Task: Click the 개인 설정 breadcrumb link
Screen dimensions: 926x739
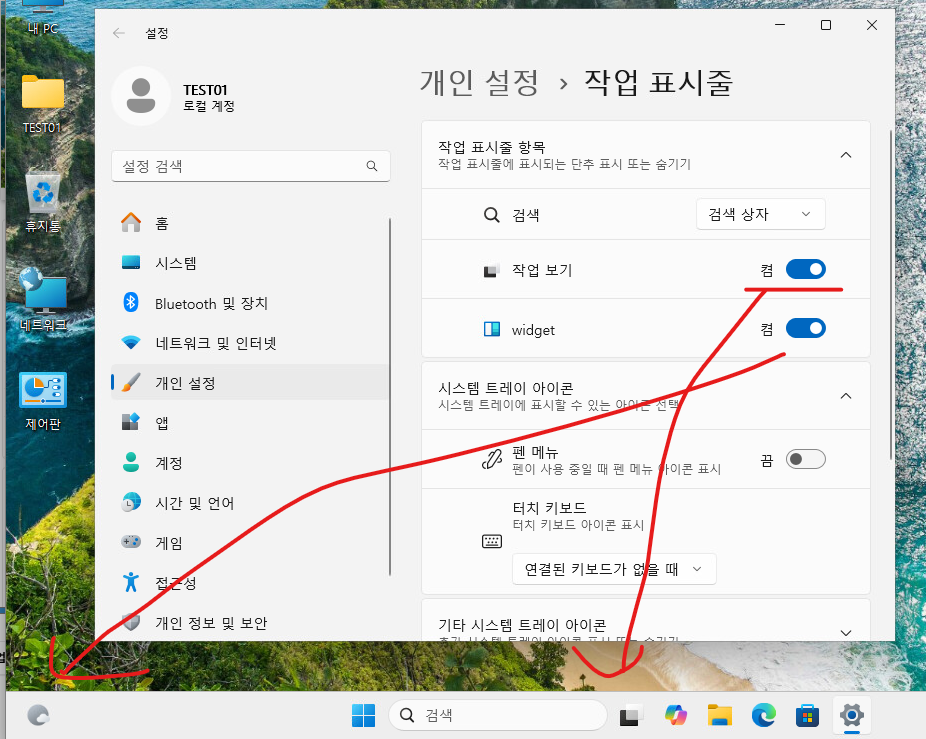Action: click(479, 83)
